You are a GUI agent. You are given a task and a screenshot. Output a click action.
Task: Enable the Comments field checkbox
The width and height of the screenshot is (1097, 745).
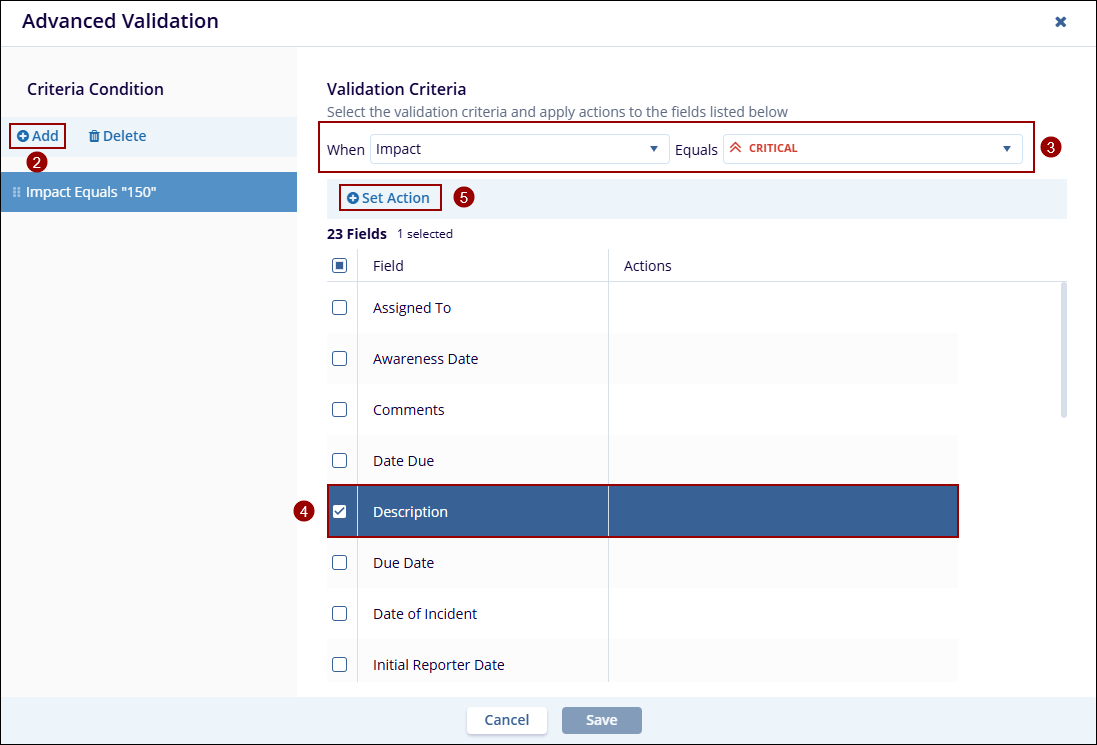339,410
